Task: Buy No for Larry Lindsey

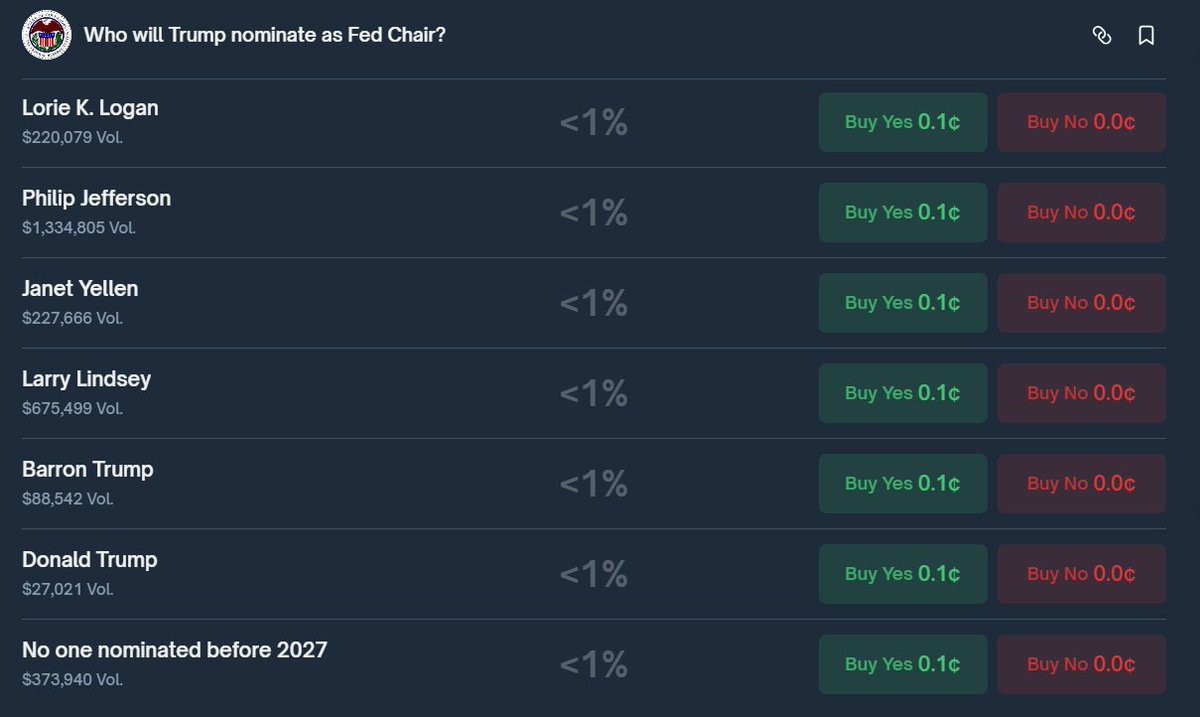Action: pos(1081,393)
